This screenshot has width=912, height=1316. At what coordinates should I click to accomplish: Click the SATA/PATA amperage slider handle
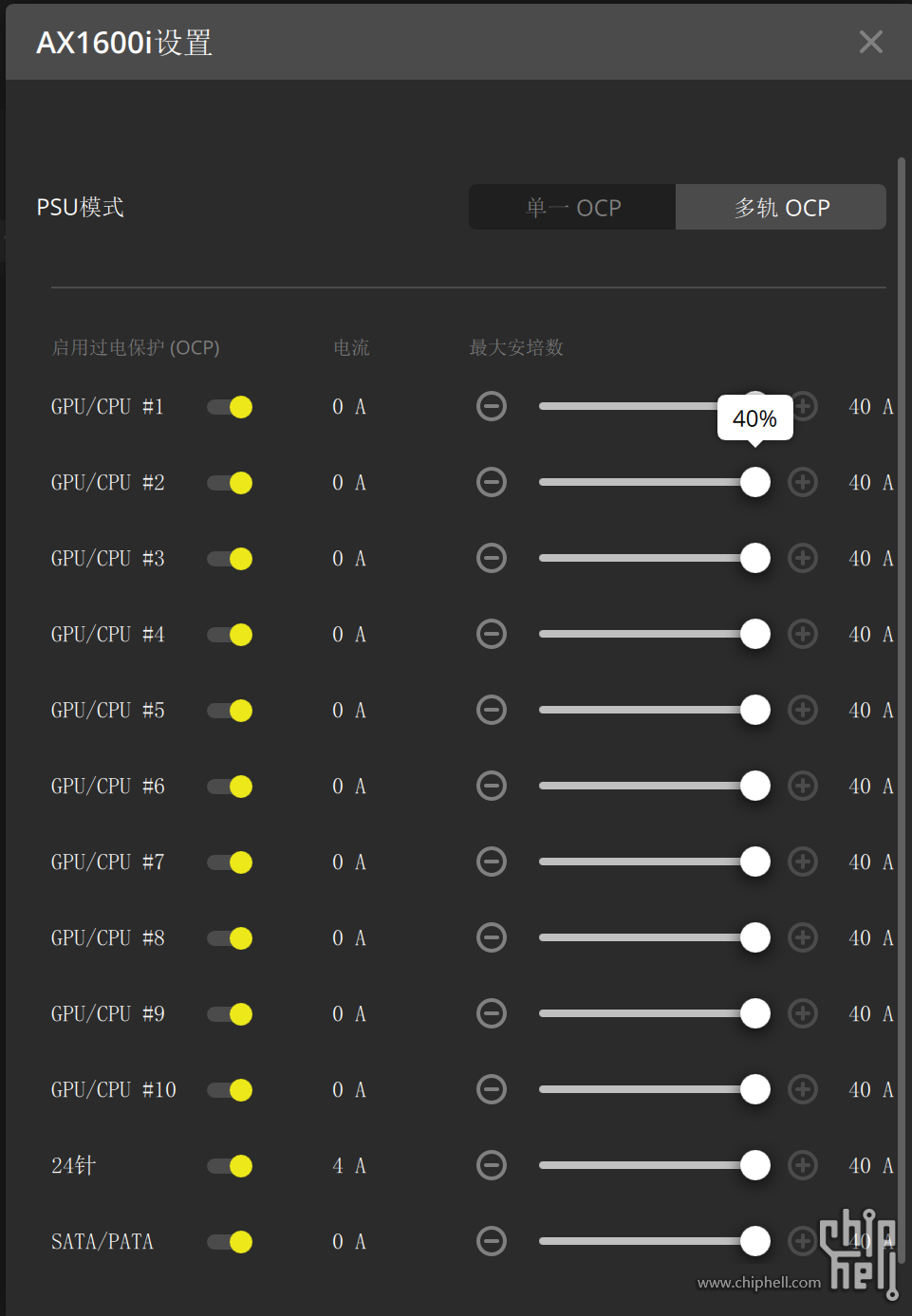click(x=755, y=1241)
